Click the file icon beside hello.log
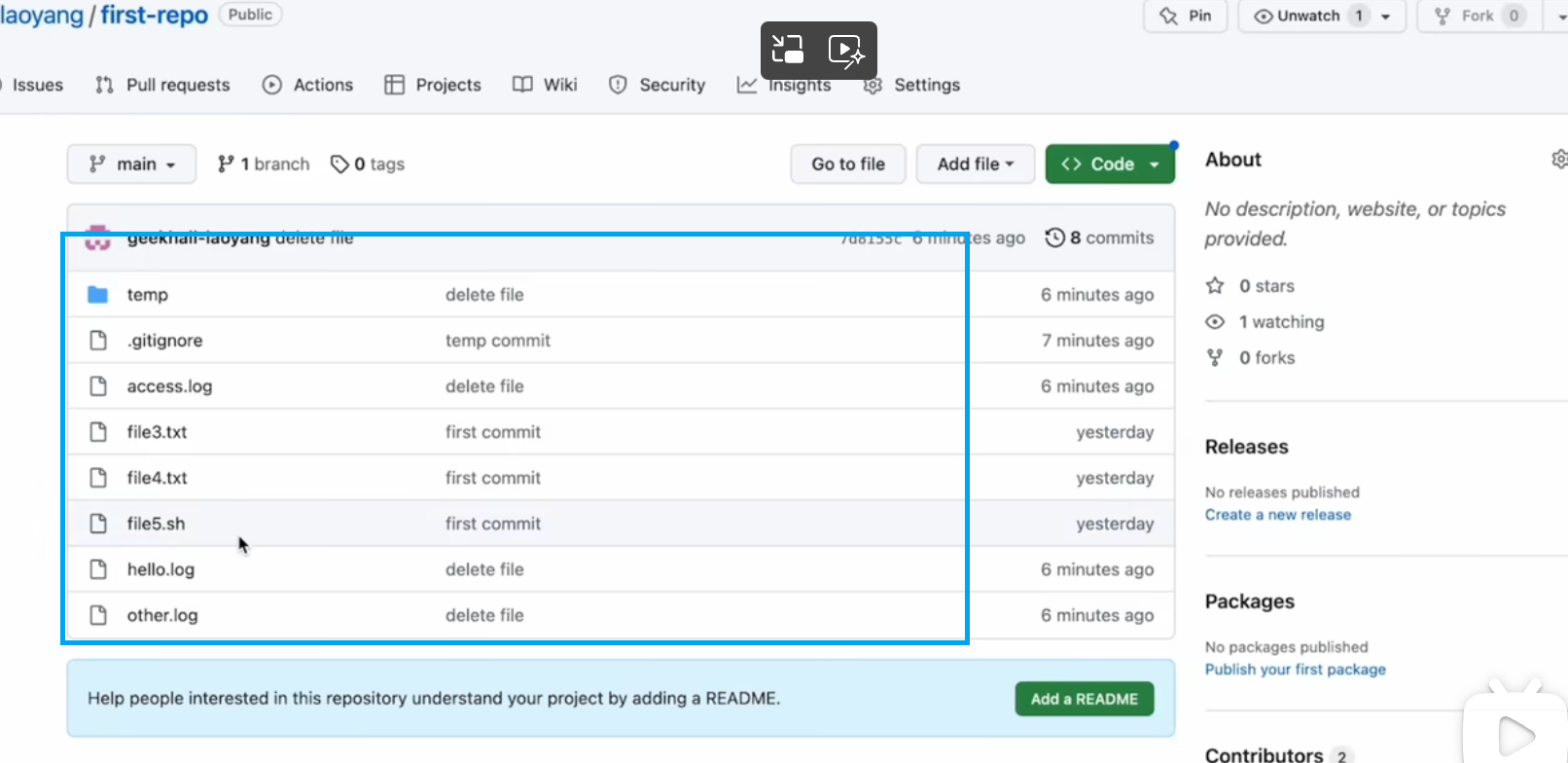Viewport: 1568px width, 763px height. [x=97, y=568]
